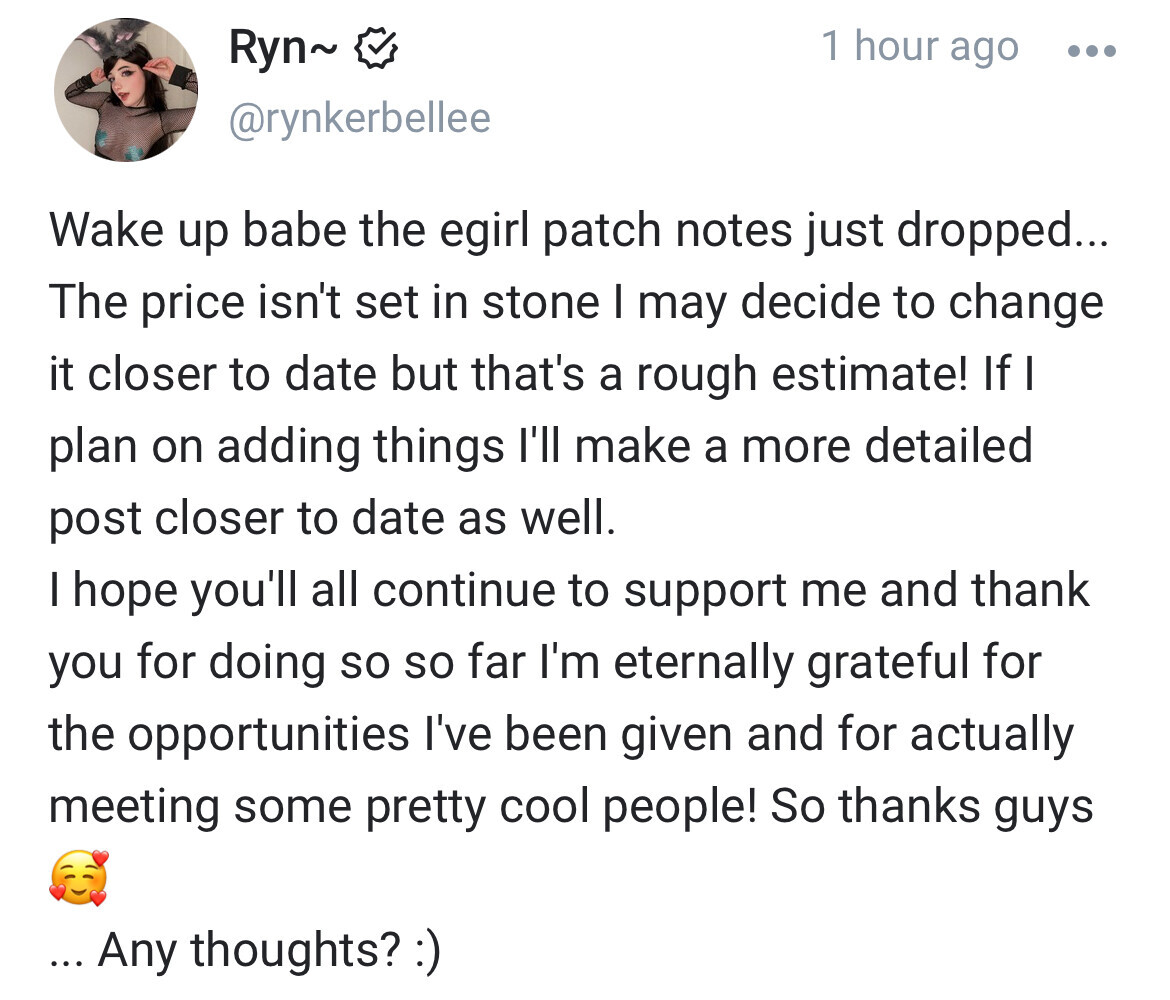1170x1000 pixels.
Task: Click the line starting "Wake up babe"
Action: [x=574, y=232]
